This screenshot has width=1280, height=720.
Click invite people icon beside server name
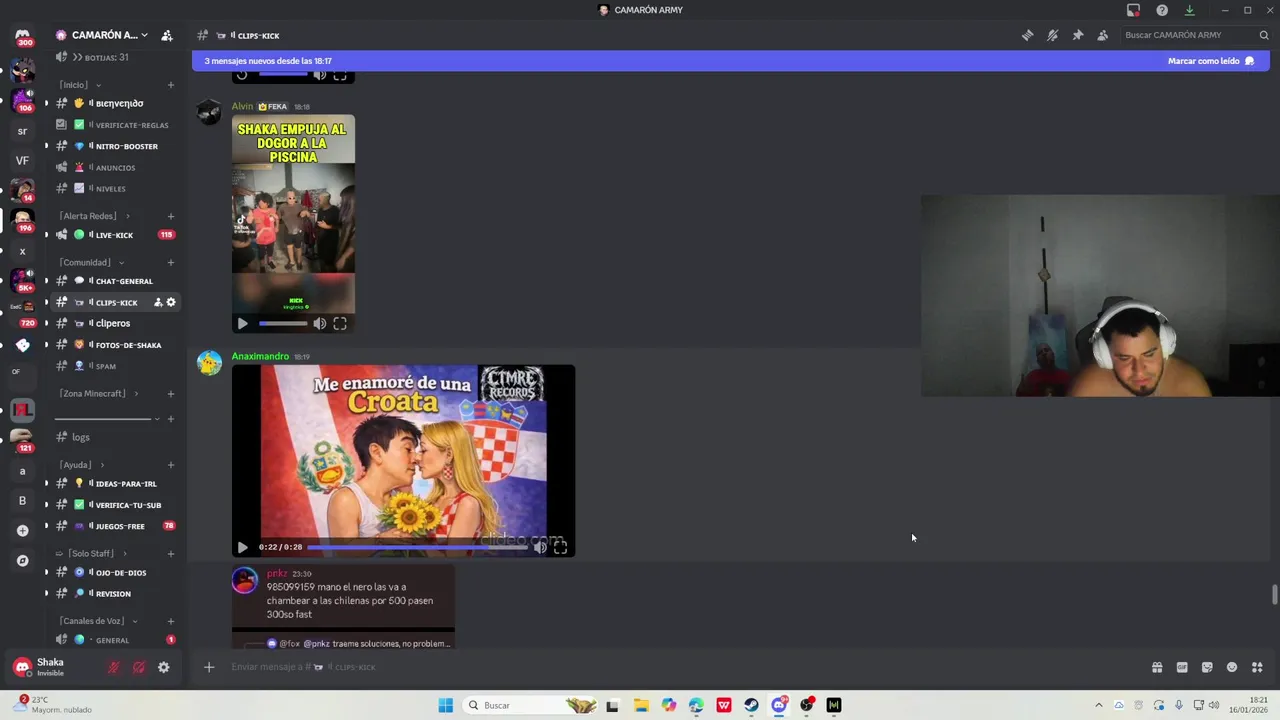pyautogui.click(x=167, y=35)
